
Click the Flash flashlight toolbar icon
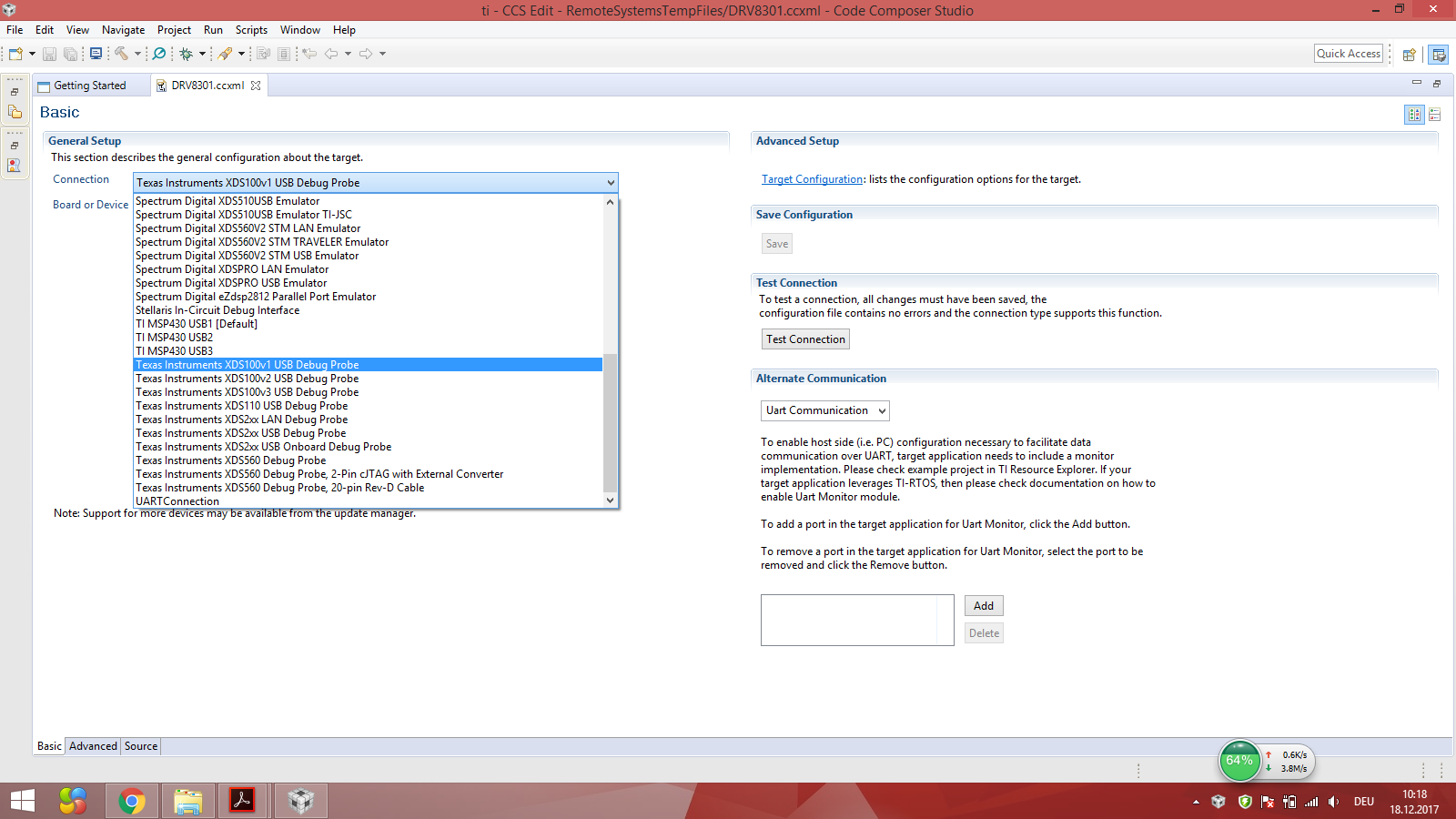coord(225,54)
